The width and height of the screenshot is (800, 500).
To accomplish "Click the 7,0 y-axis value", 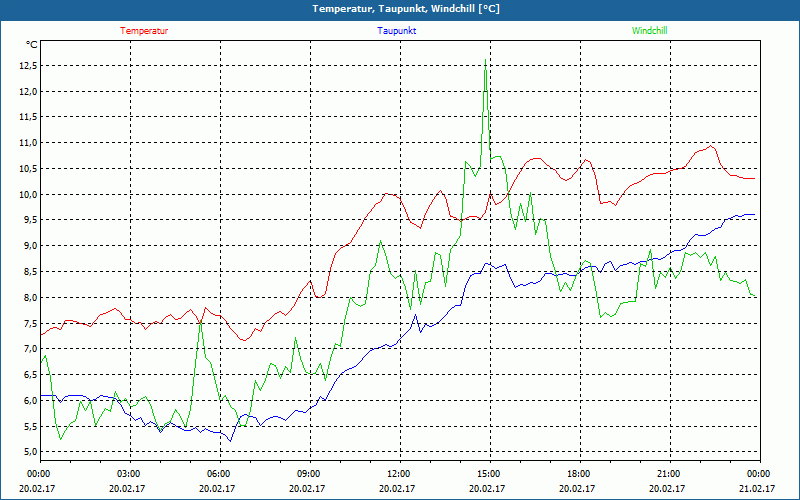I will [31, 348].
